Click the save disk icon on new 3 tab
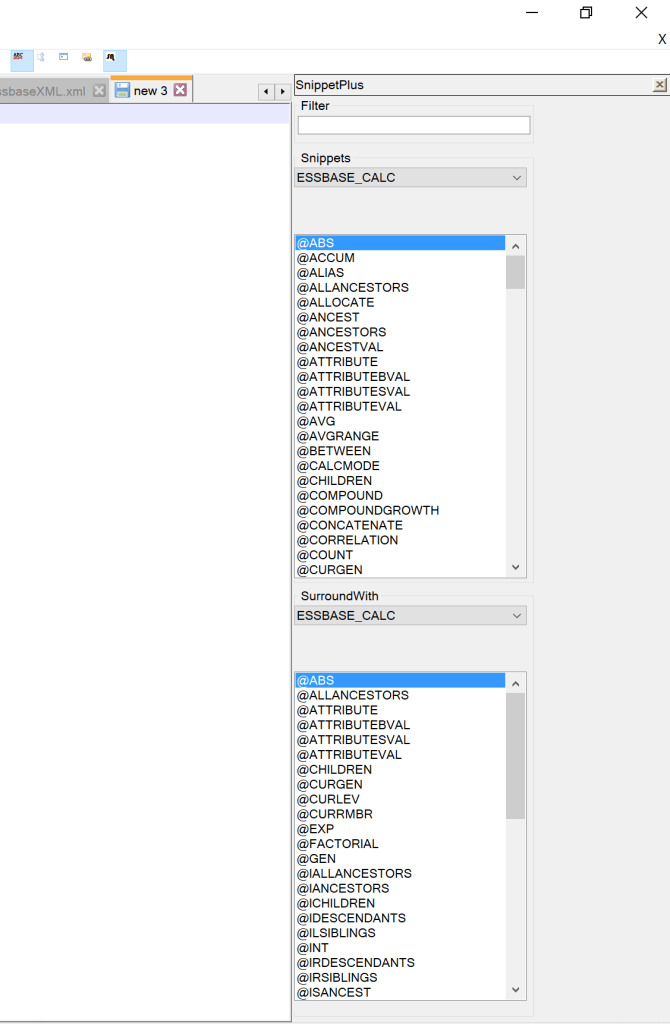670x1024 pixels. [122, 90]
